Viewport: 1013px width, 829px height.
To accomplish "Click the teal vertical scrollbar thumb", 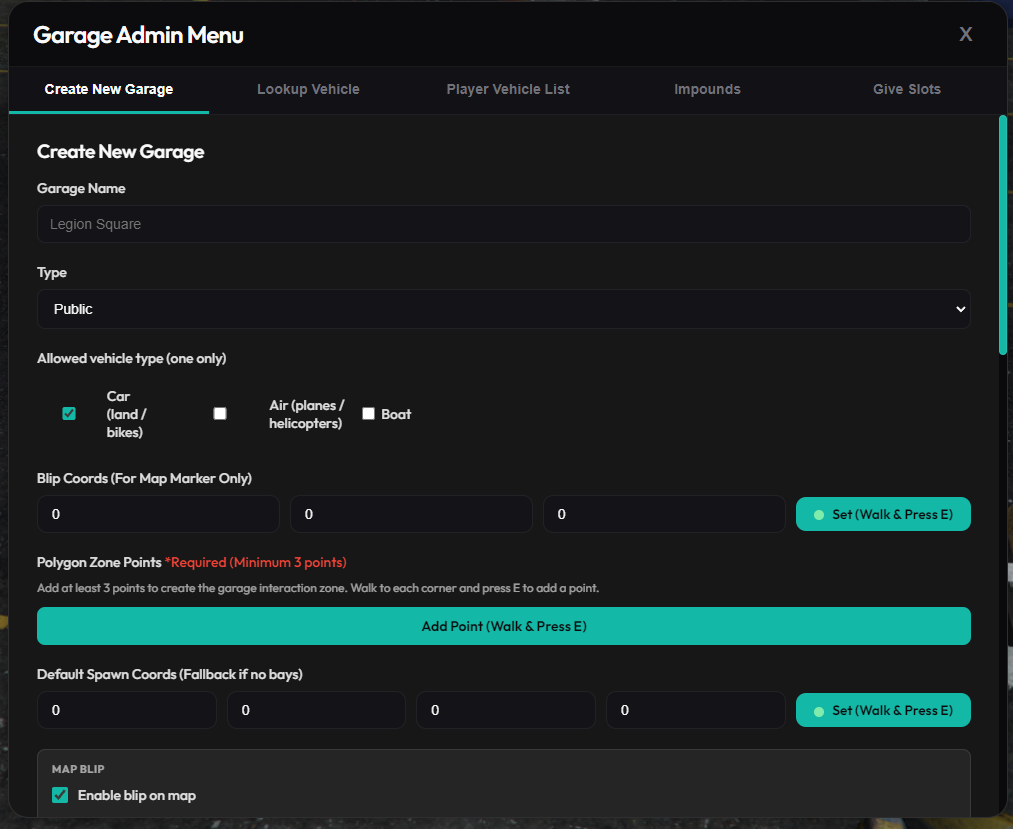I will coord(1003,235).
